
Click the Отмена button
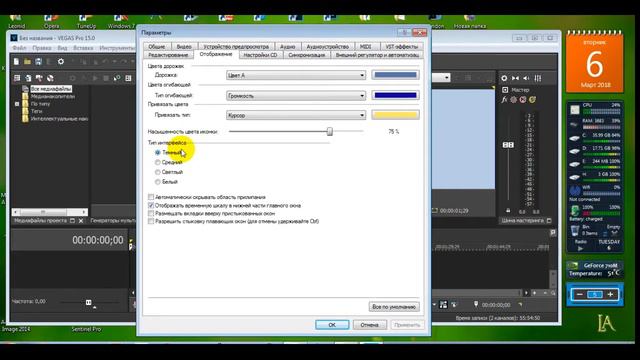coord(369,325)
